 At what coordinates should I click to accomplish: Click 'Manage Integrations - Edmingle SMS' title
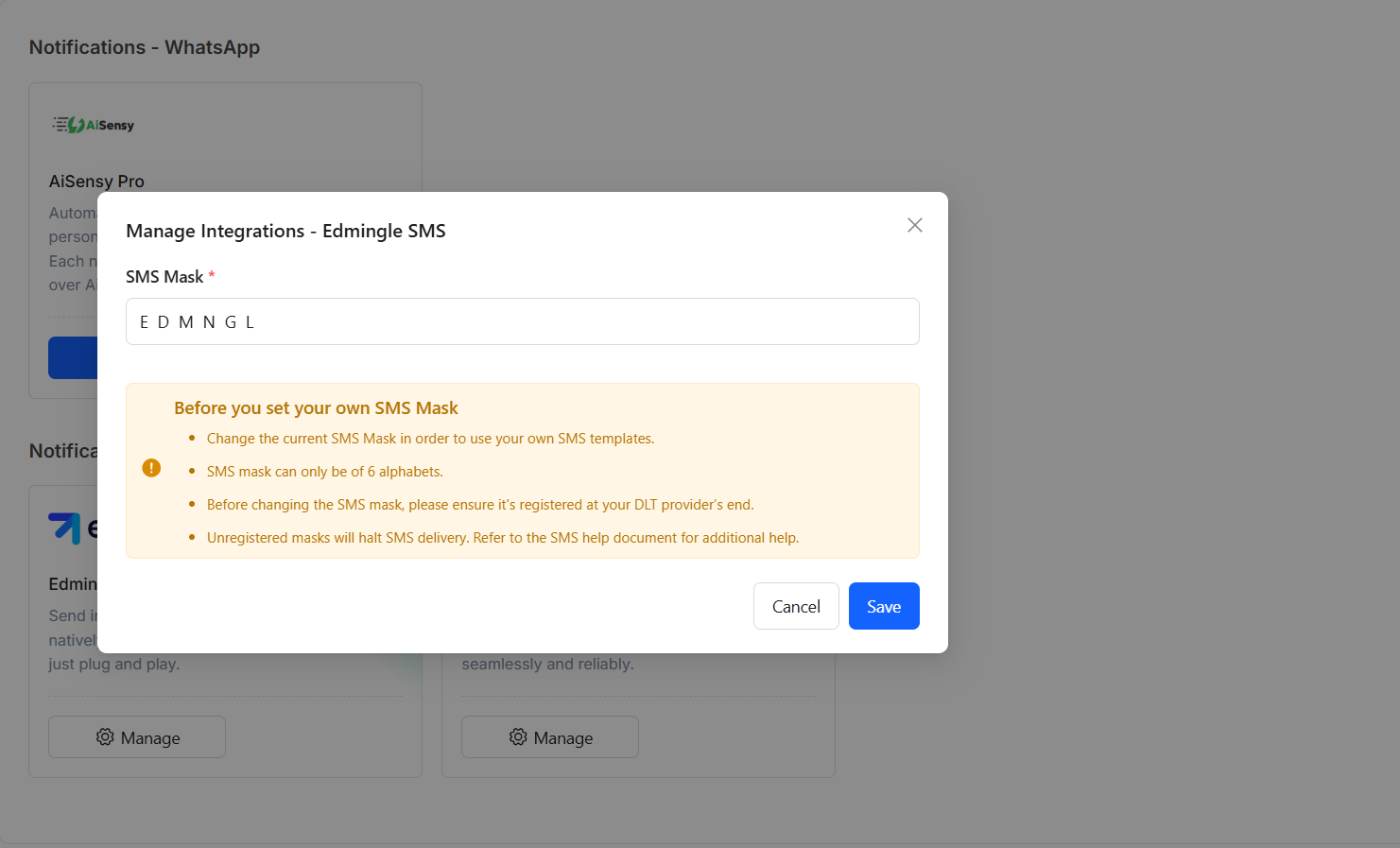coord(285,231)
